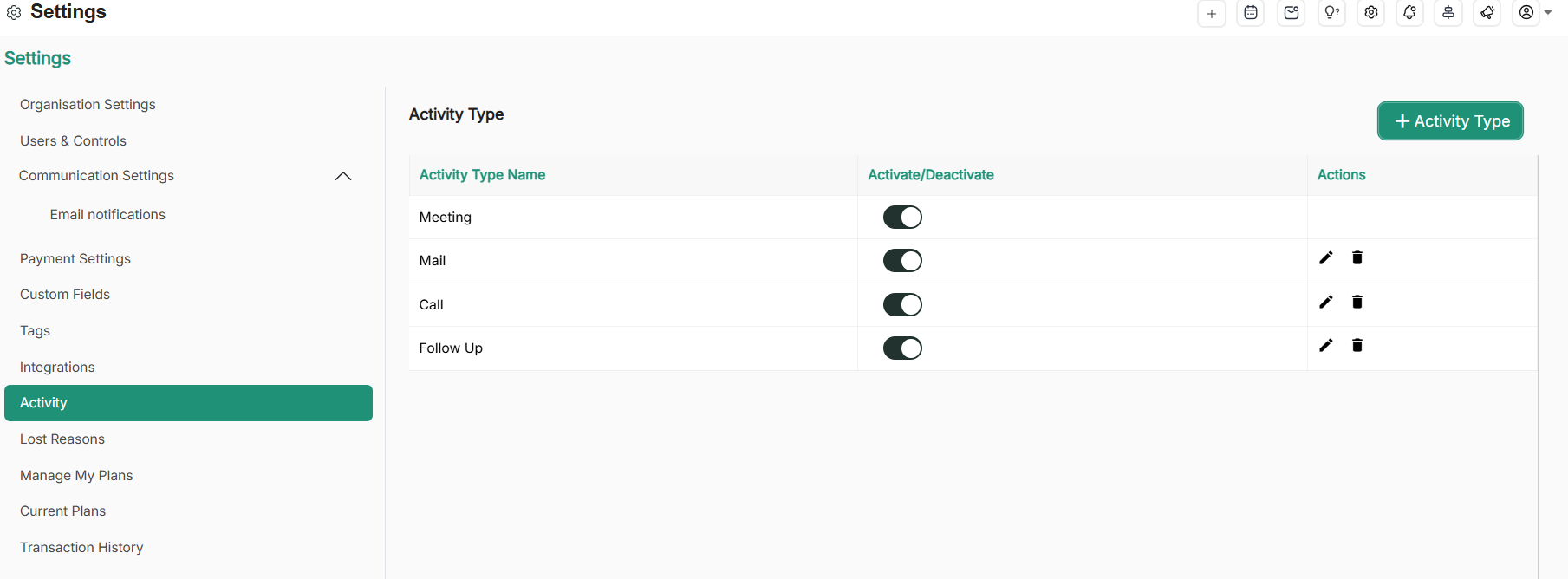Open the calendar icon in header
This screenshot has width=1568, height=579.
point(1250,13)
